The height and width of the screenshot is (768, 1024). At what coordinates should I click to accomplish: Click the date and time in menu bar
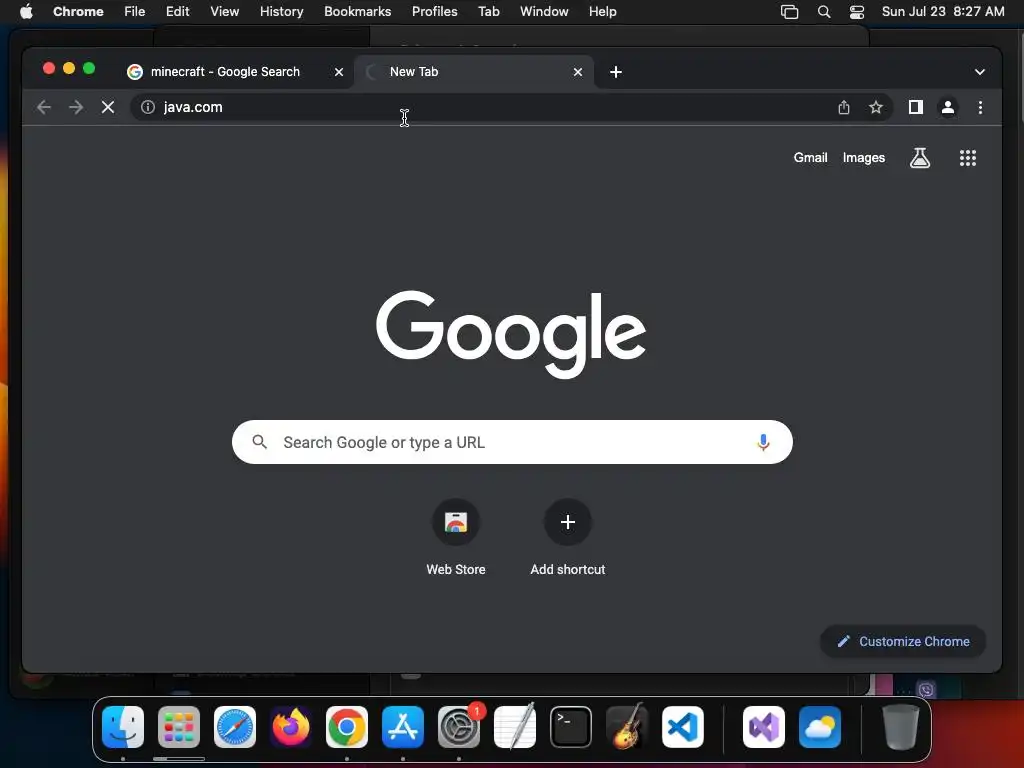(942, 12)
